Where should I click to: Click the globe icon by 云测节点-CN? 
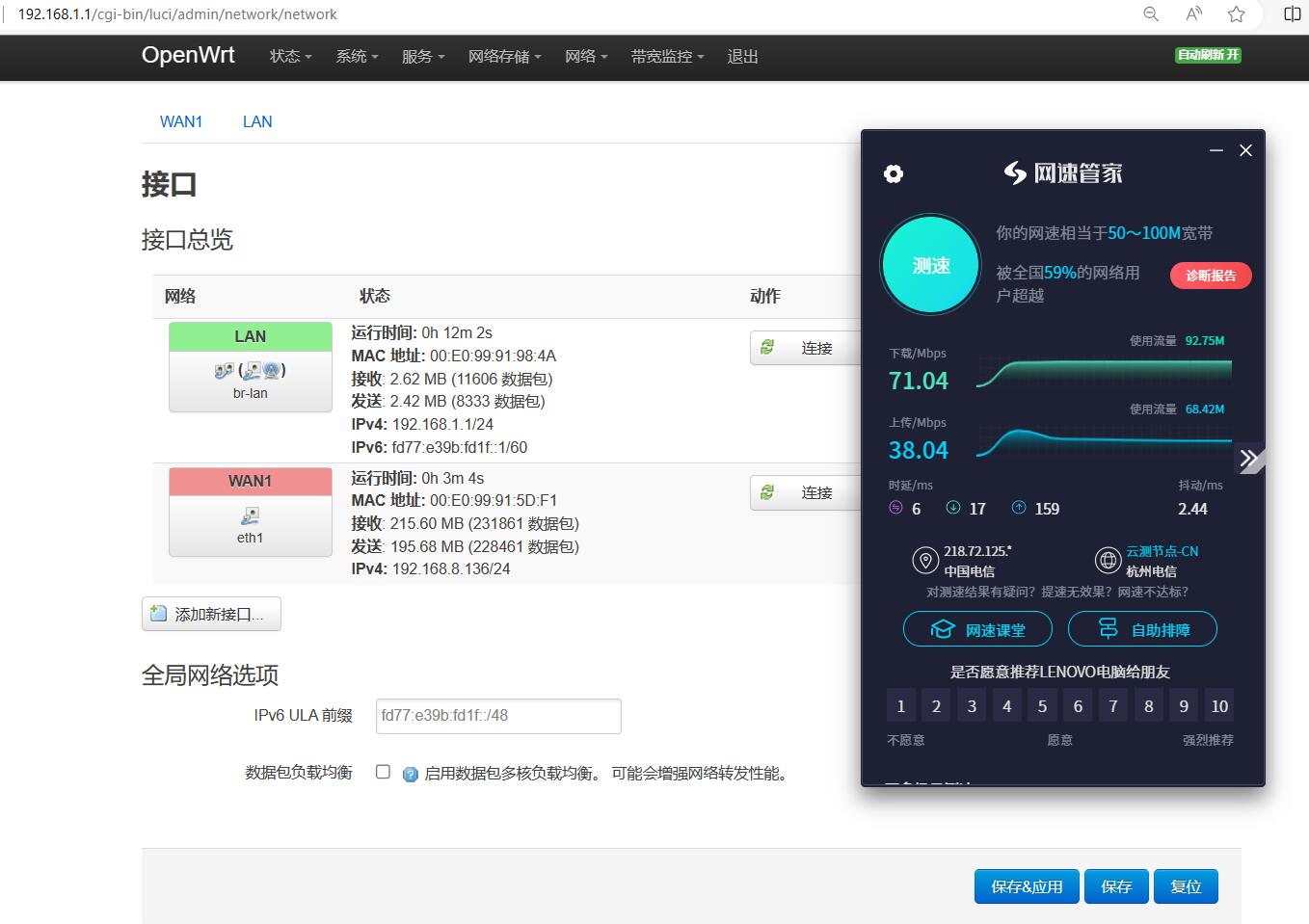(1108, 560)
